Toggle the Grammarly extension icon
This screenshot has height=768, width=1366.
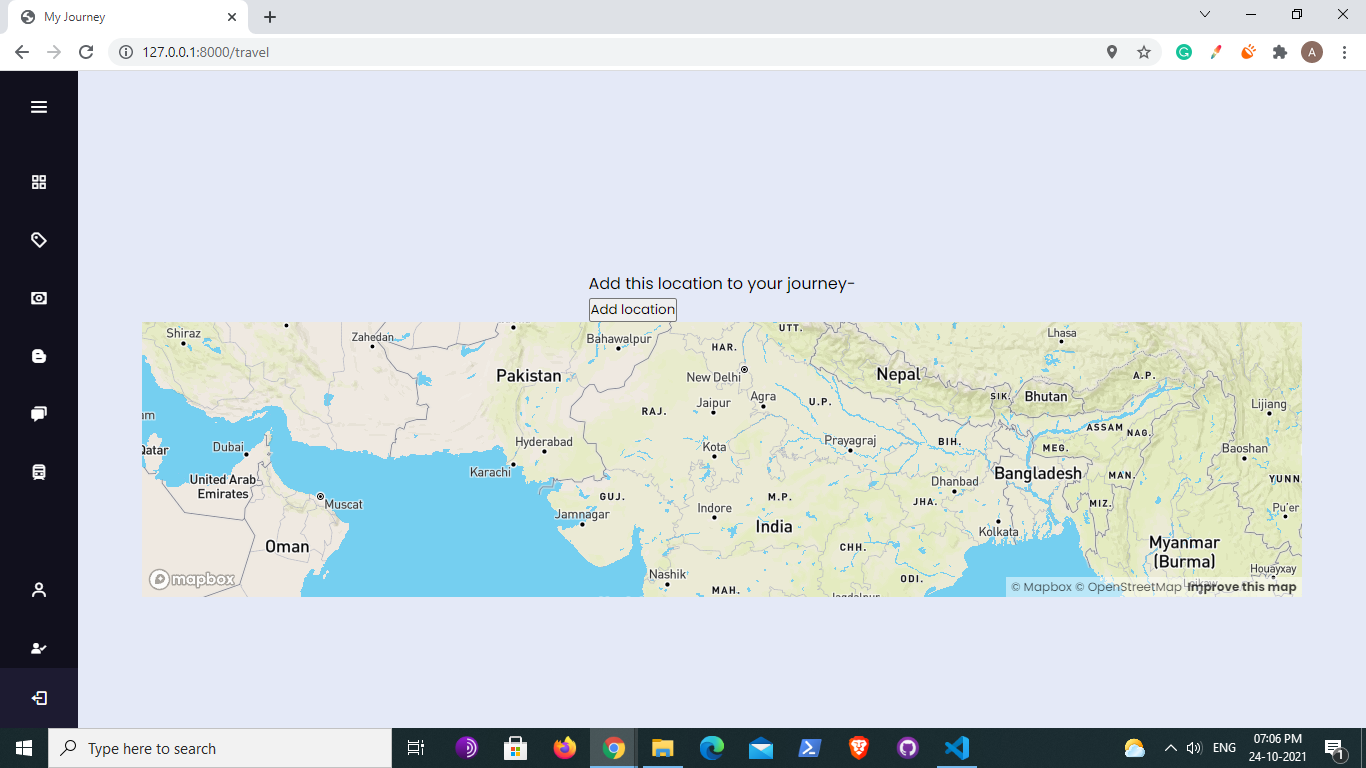tap(1184, 51)
